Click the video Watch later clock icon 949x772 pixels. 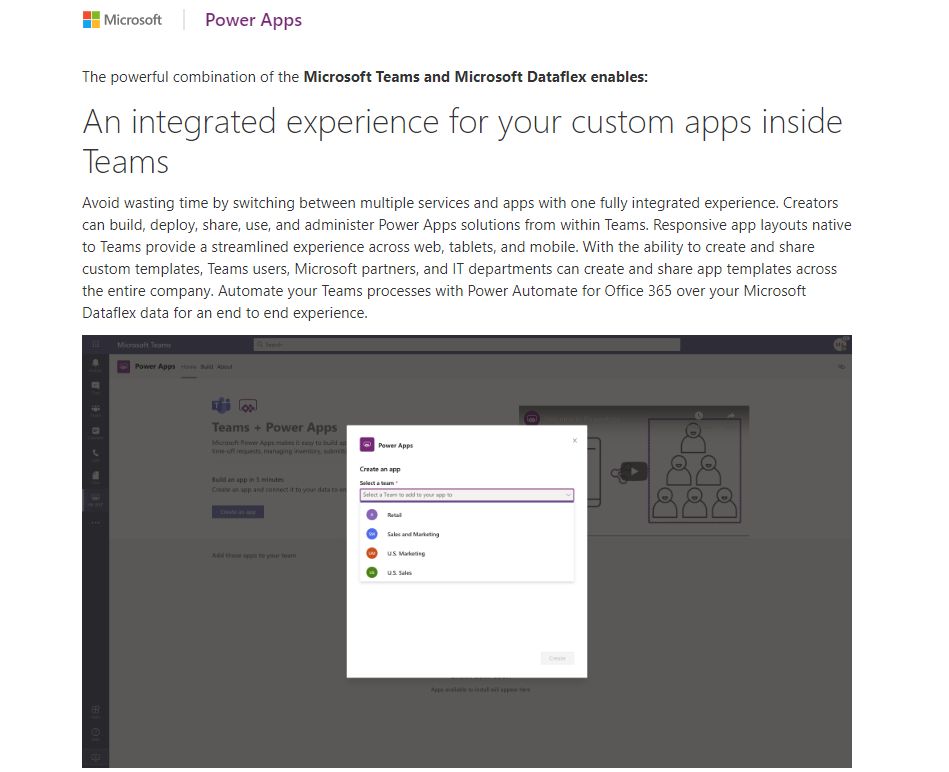coord(699,416)
